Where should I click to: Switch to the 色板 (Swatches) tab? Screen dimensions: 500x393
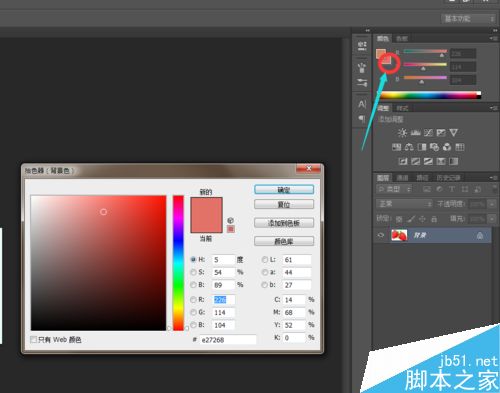[x=402, y=39]
